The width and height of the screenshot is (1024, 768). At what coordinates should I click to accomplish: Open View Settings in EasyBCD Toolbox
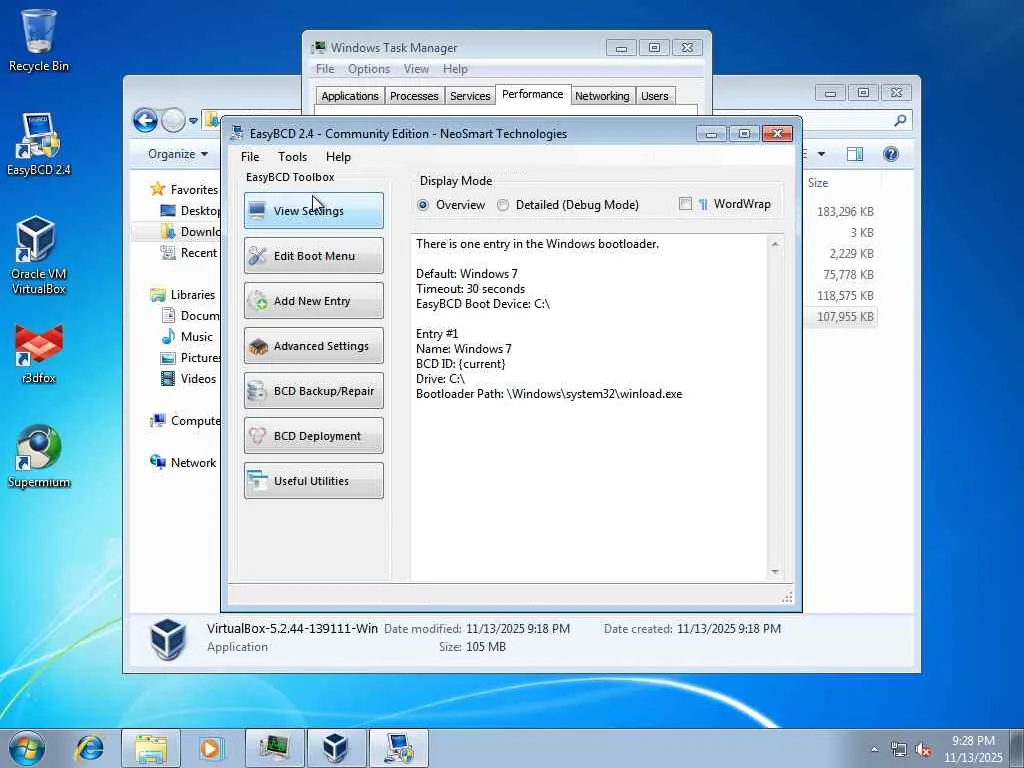click(x=313, y=210)
